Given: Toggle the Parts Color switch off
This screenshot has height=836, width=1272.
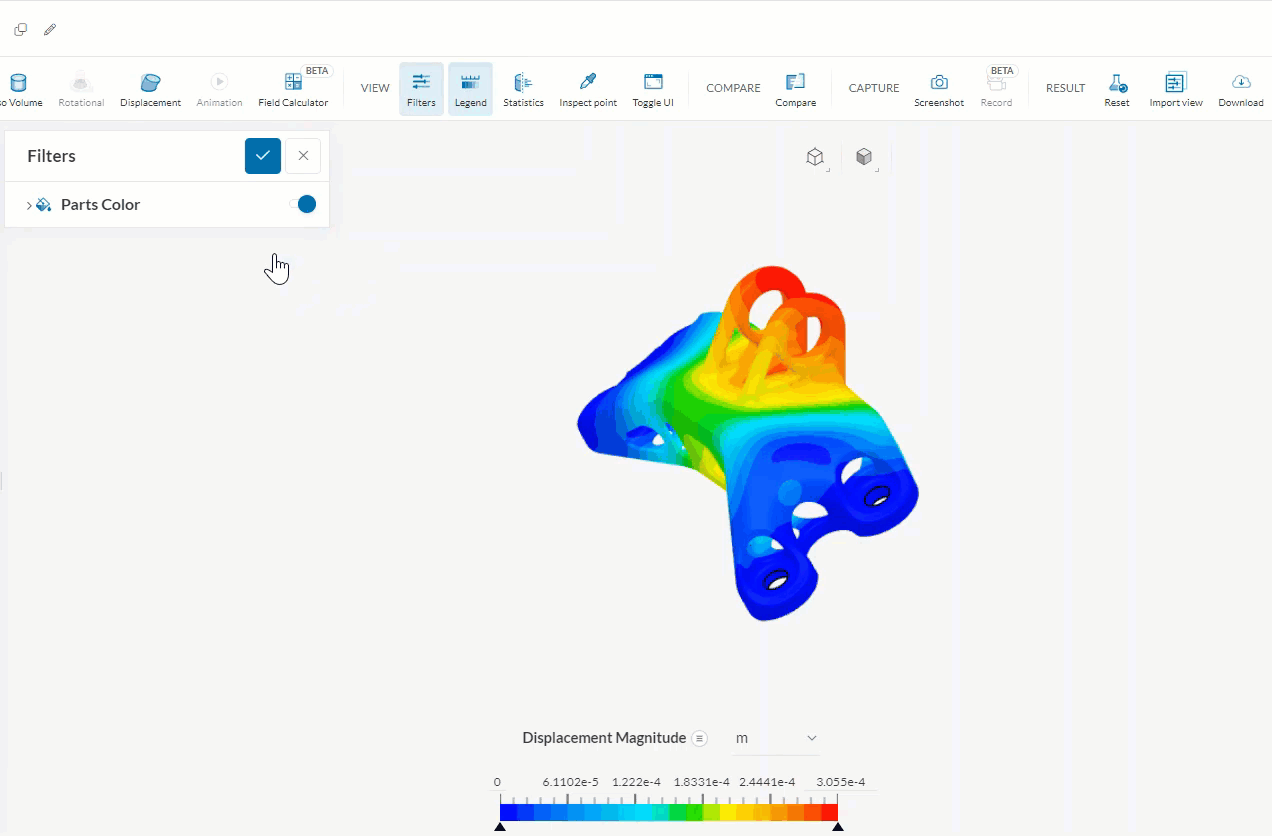Looking at the screenshot, I should tap(303, 204).
